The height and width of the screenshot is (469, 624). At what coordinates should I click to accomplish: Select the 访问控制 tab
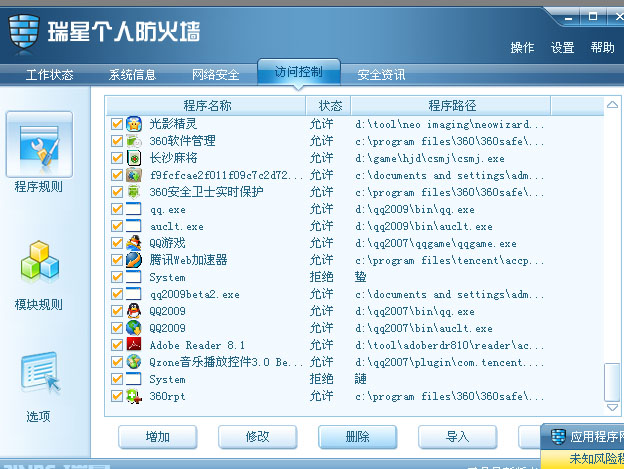[x=298, y=72]
